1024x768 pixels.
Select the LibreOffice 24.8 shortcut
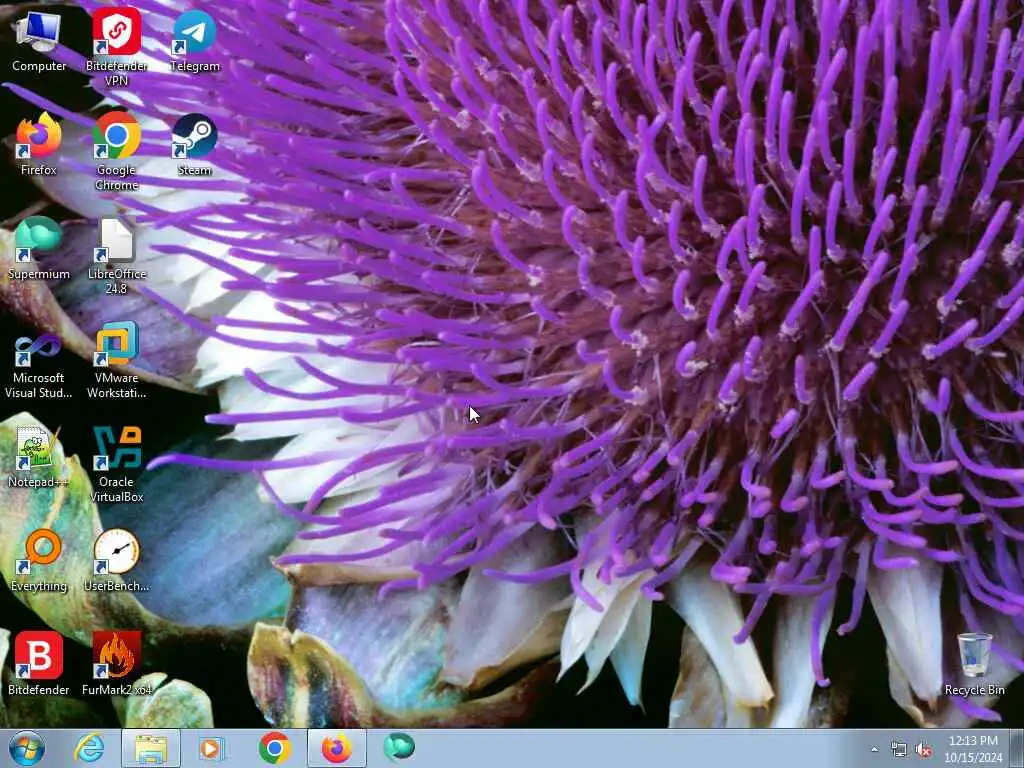116,255
